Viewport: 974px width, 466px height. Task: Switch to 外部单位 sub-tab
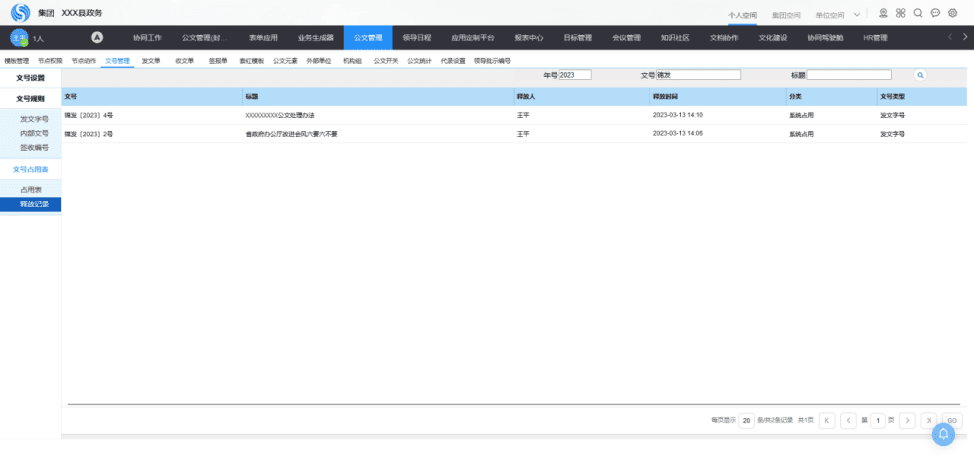319,61
